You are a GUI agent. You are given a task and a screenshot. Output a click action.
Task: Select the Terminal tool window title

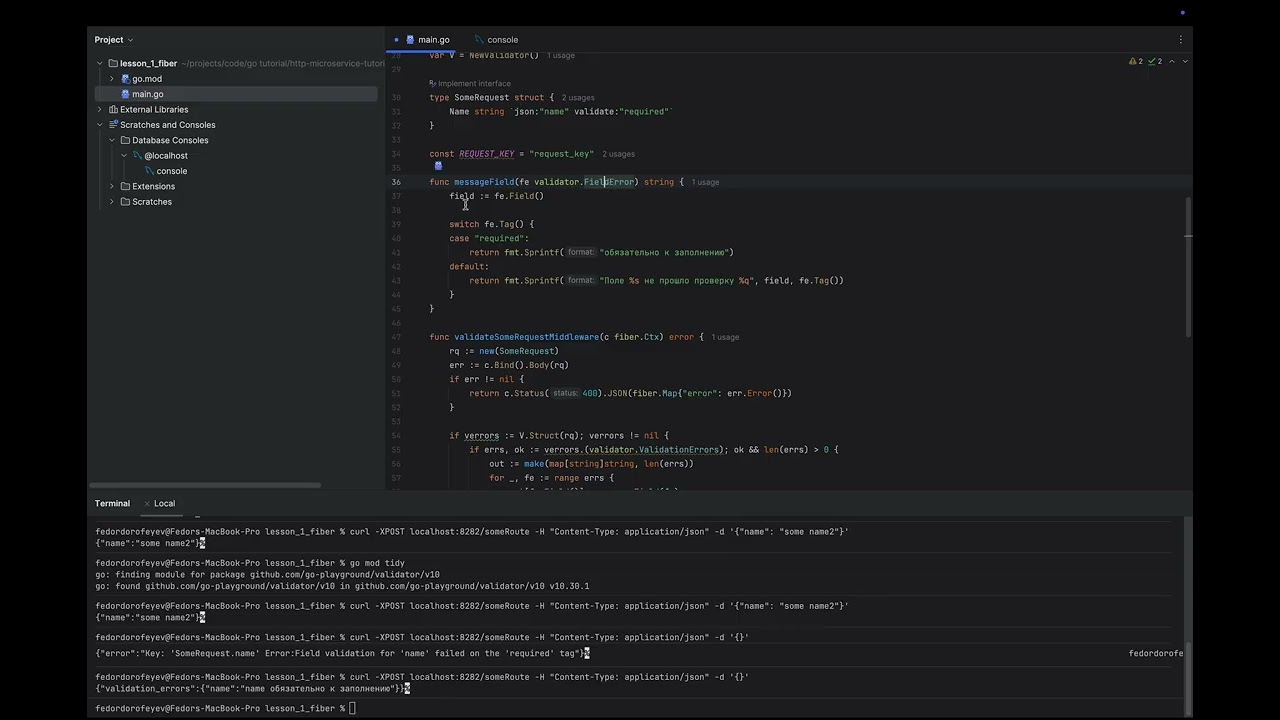(112, 504)
